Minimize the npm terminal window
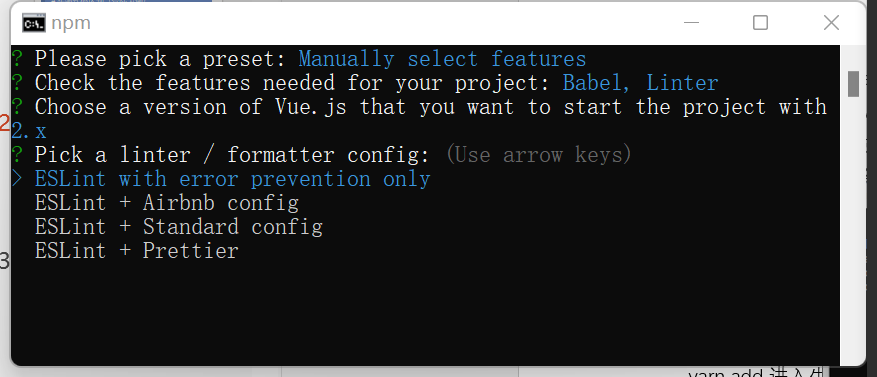877x377 pixels. point(691,23)
